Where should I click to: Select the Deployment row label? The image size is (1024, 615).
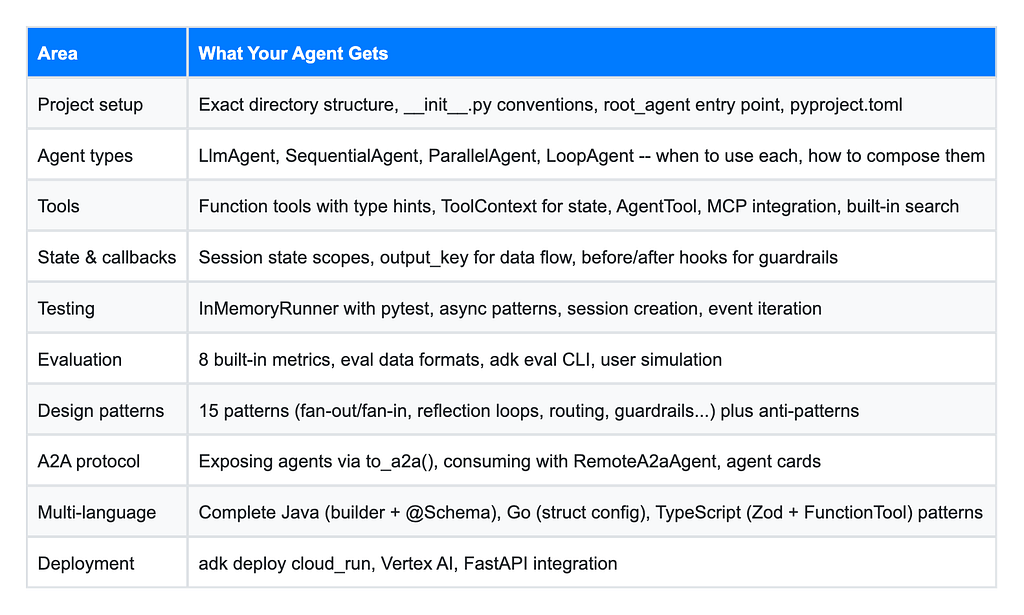pyautogui.click(x=86, y=563)
